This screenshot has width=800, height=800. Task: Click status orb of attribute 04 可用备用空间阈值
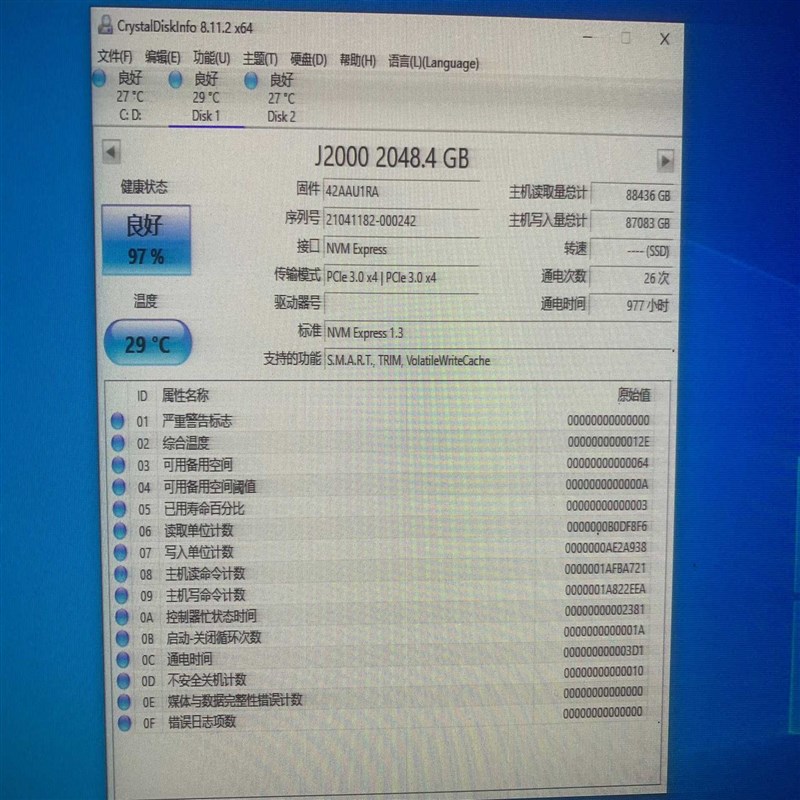click(119, 486)
